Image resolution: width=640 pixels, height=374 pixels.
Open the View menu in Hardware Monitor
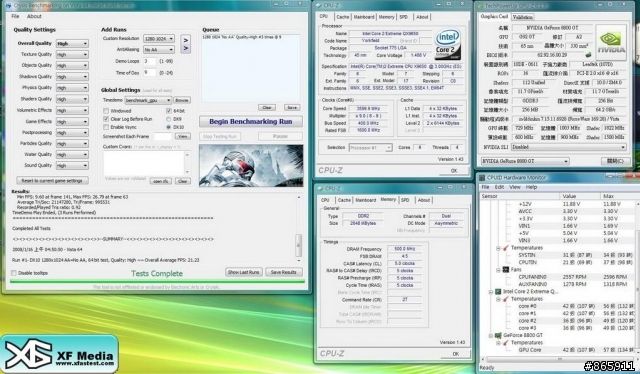514,187
